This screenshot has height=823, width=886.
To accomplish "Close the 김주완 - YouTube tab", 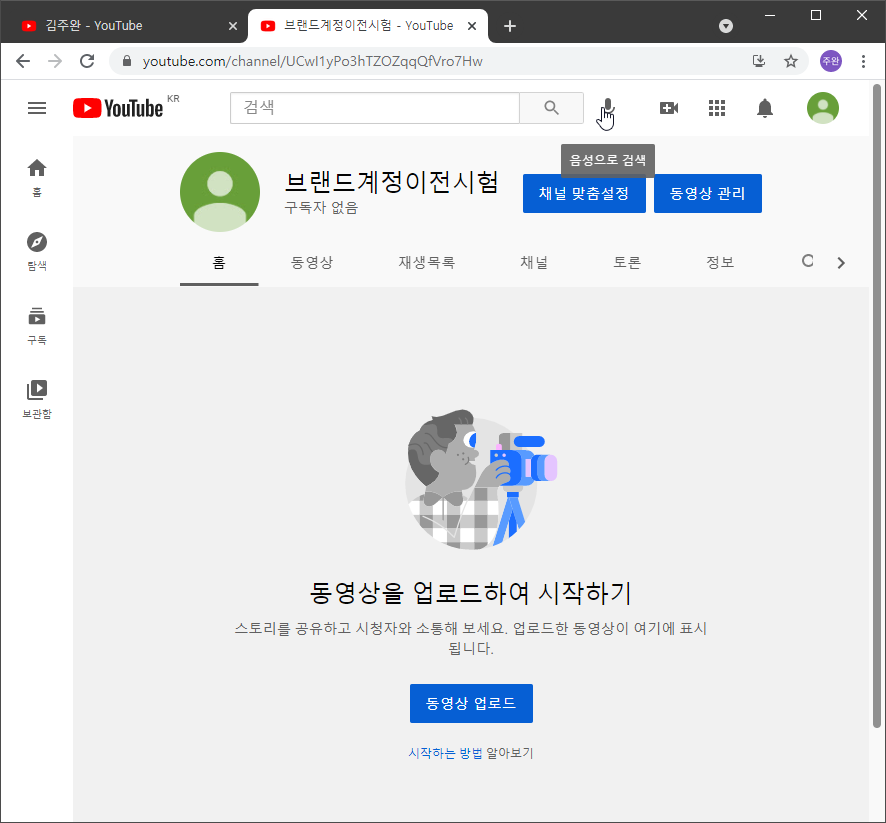I will point(233,26).
